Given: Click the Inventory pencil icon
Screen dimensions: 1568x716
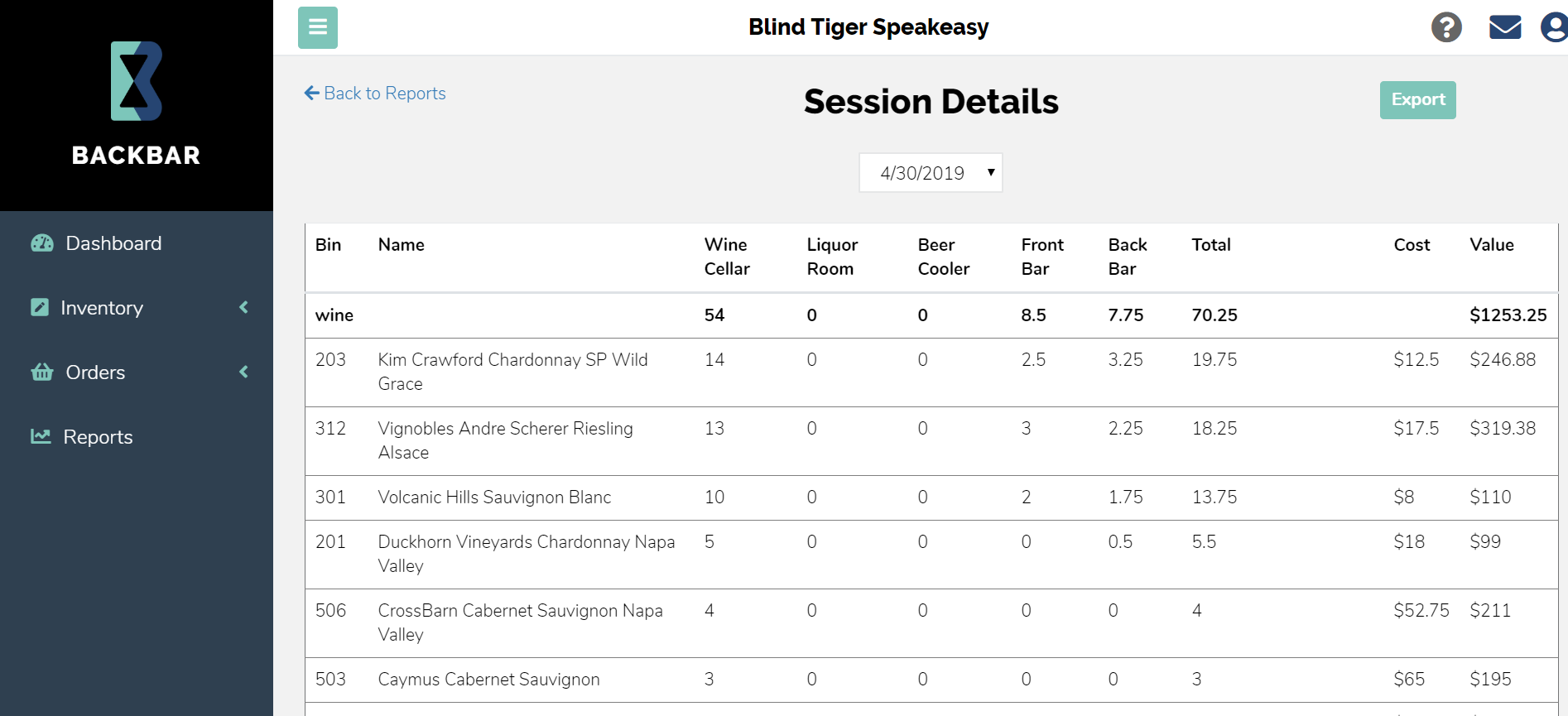Looking at the screenshot, I should click(41, 307).
